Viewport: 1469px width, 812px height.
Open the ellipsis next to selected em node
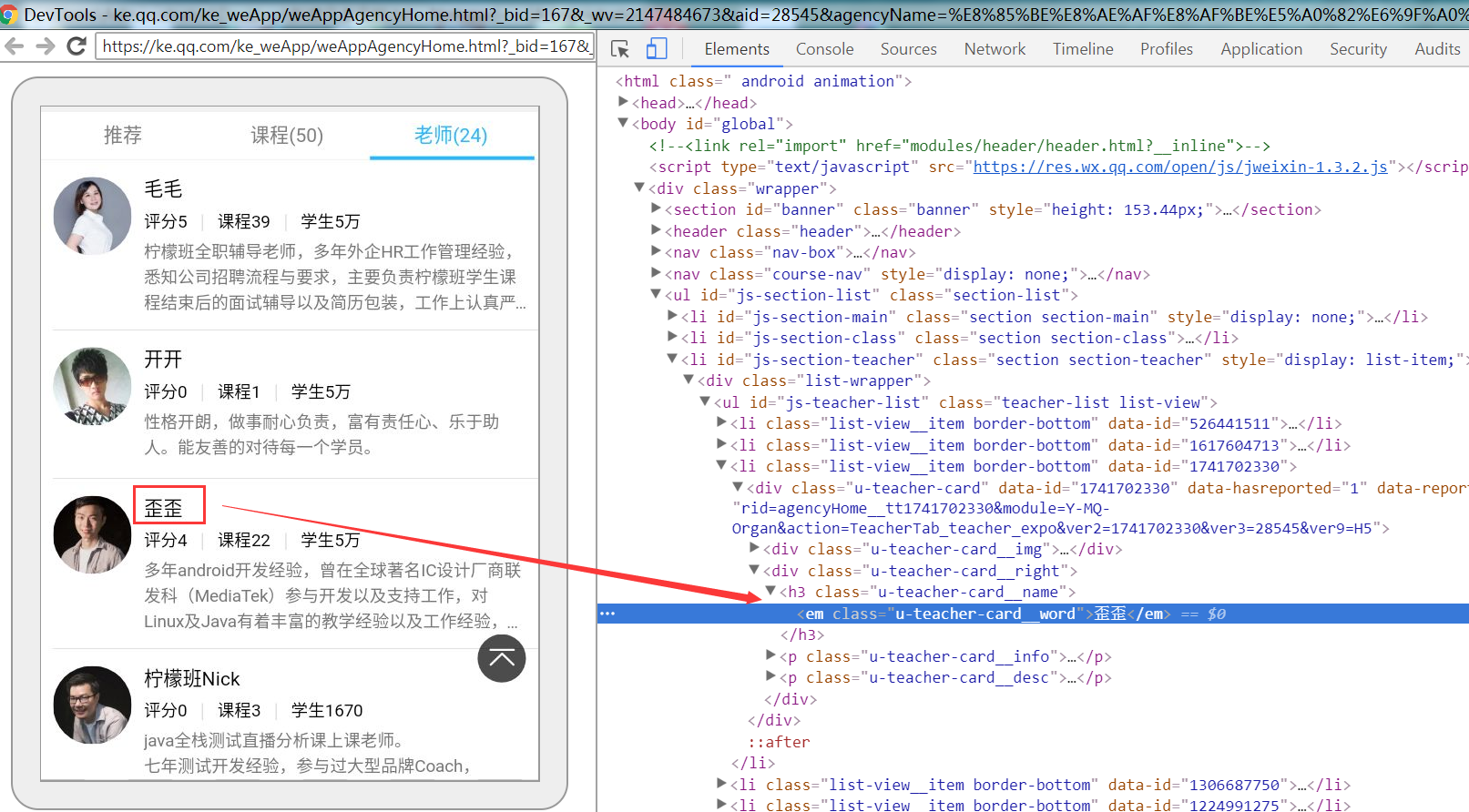point(607,614)
